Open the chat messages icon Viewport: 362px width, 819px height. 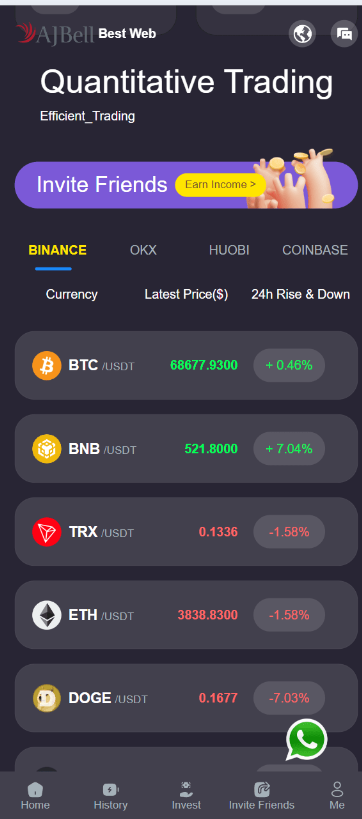[x=344, y=34]
